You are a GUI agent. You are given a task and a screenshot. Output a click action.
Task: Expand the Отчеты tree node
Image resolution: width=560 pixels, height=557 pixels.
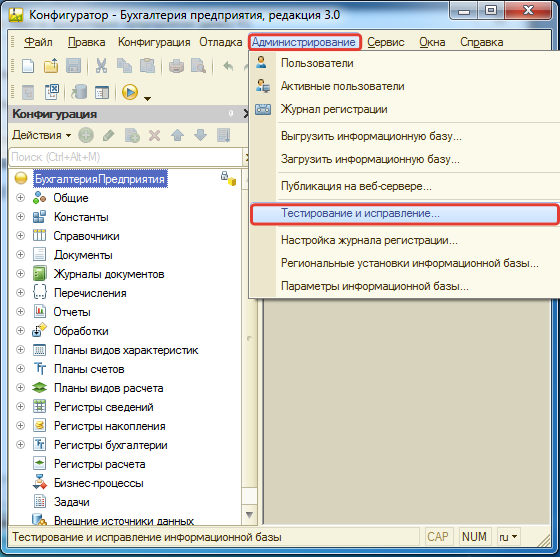(x=20, y=311)
